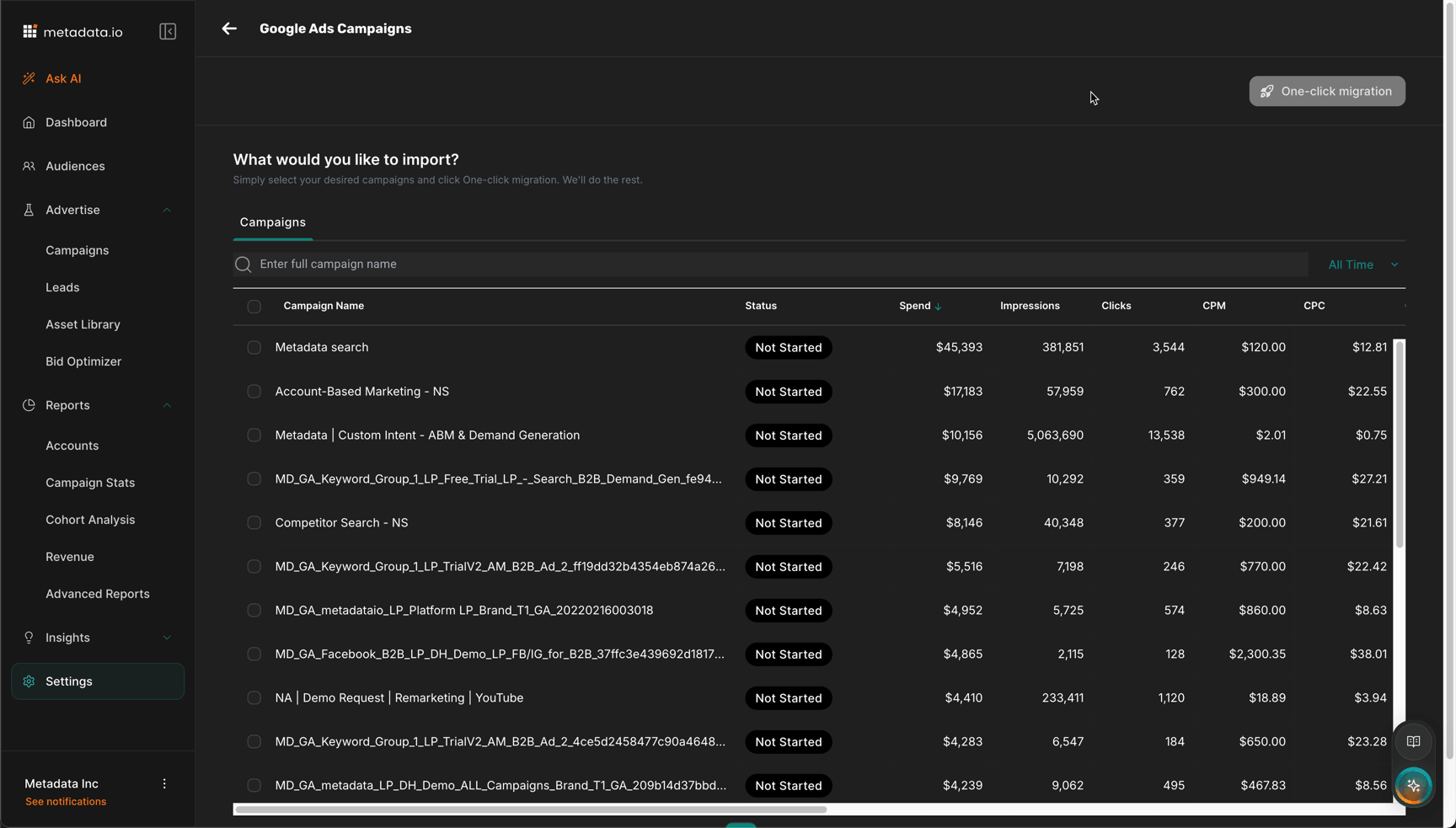Expand the Insights section

tap(167, 638)
